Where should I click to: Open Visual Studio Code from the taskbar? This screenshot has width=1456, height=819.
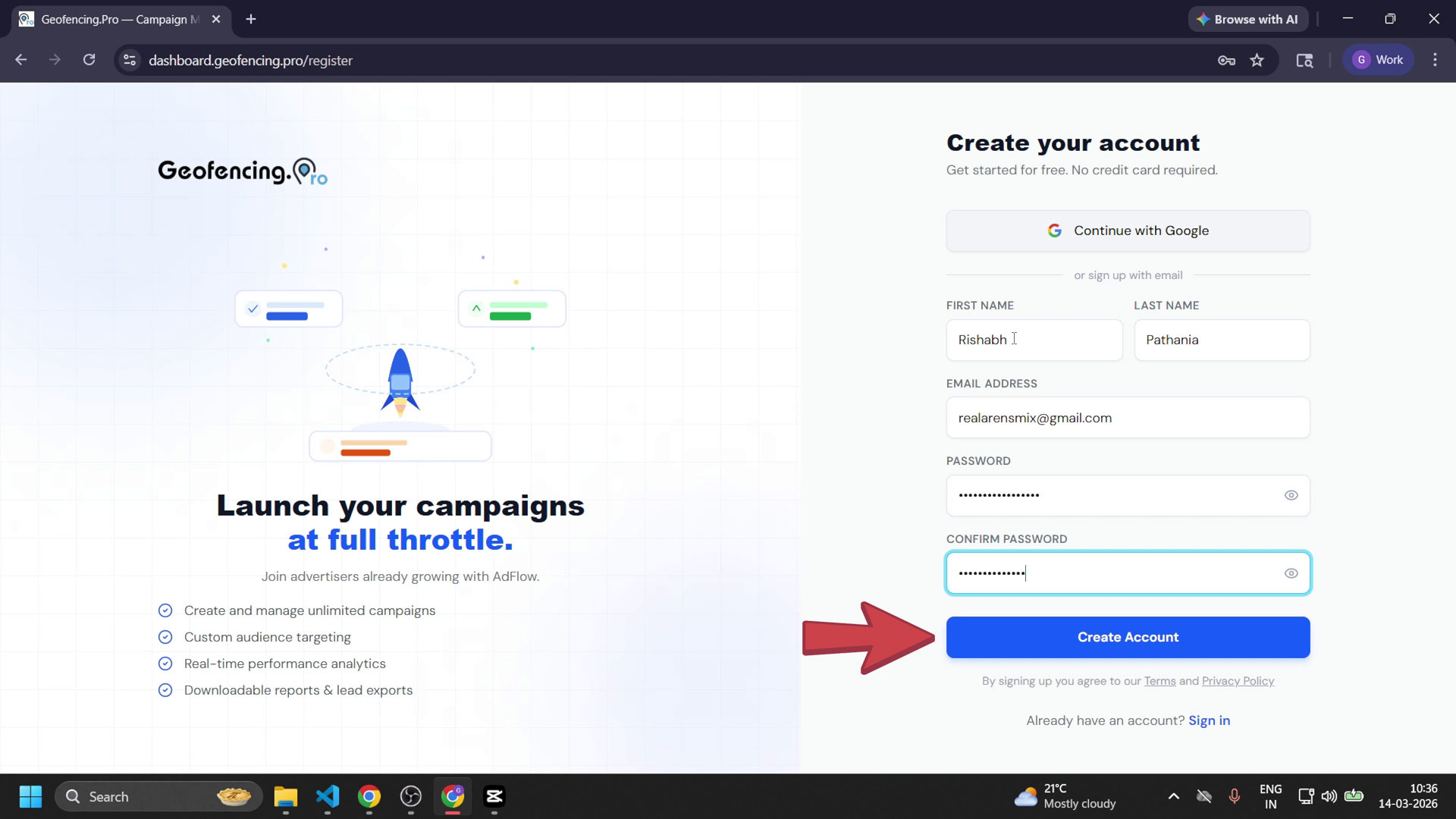(x=327, y=797)
